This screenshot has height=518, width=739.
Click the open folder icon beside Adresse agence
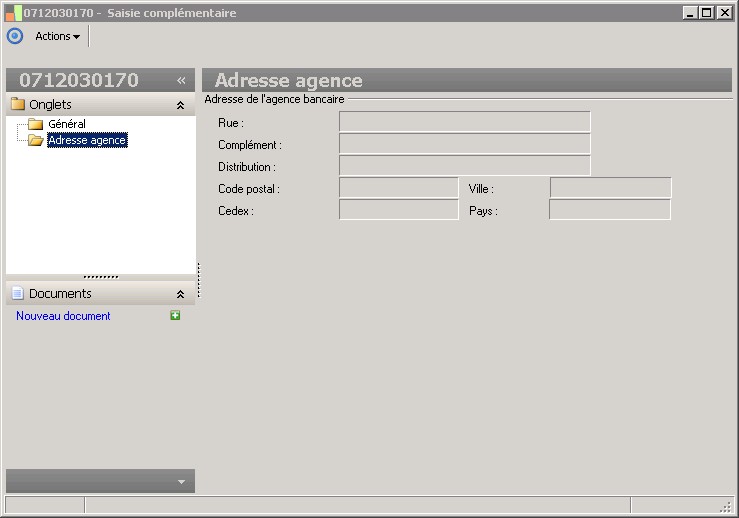point(35,140)
